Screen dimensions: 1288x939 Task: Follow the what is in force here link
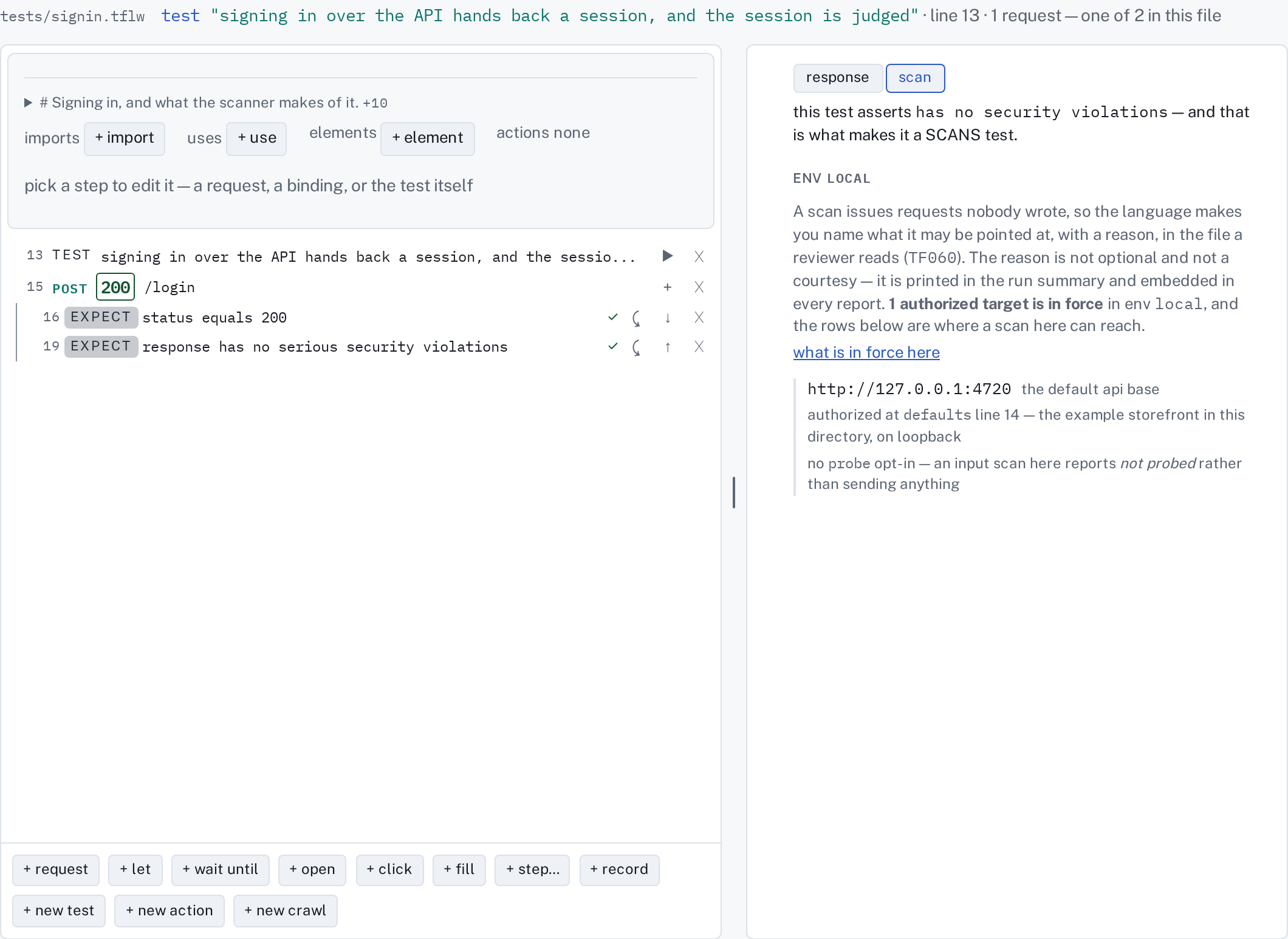[x=866, y=352]
